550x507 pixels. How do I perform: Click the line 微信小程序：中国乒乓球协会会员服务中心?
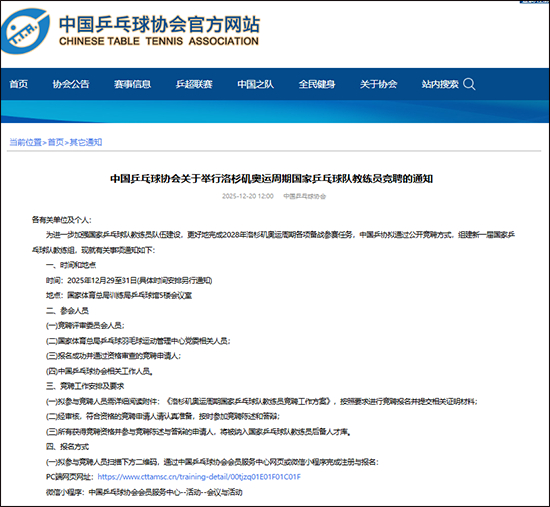click(x=144, y=492)
